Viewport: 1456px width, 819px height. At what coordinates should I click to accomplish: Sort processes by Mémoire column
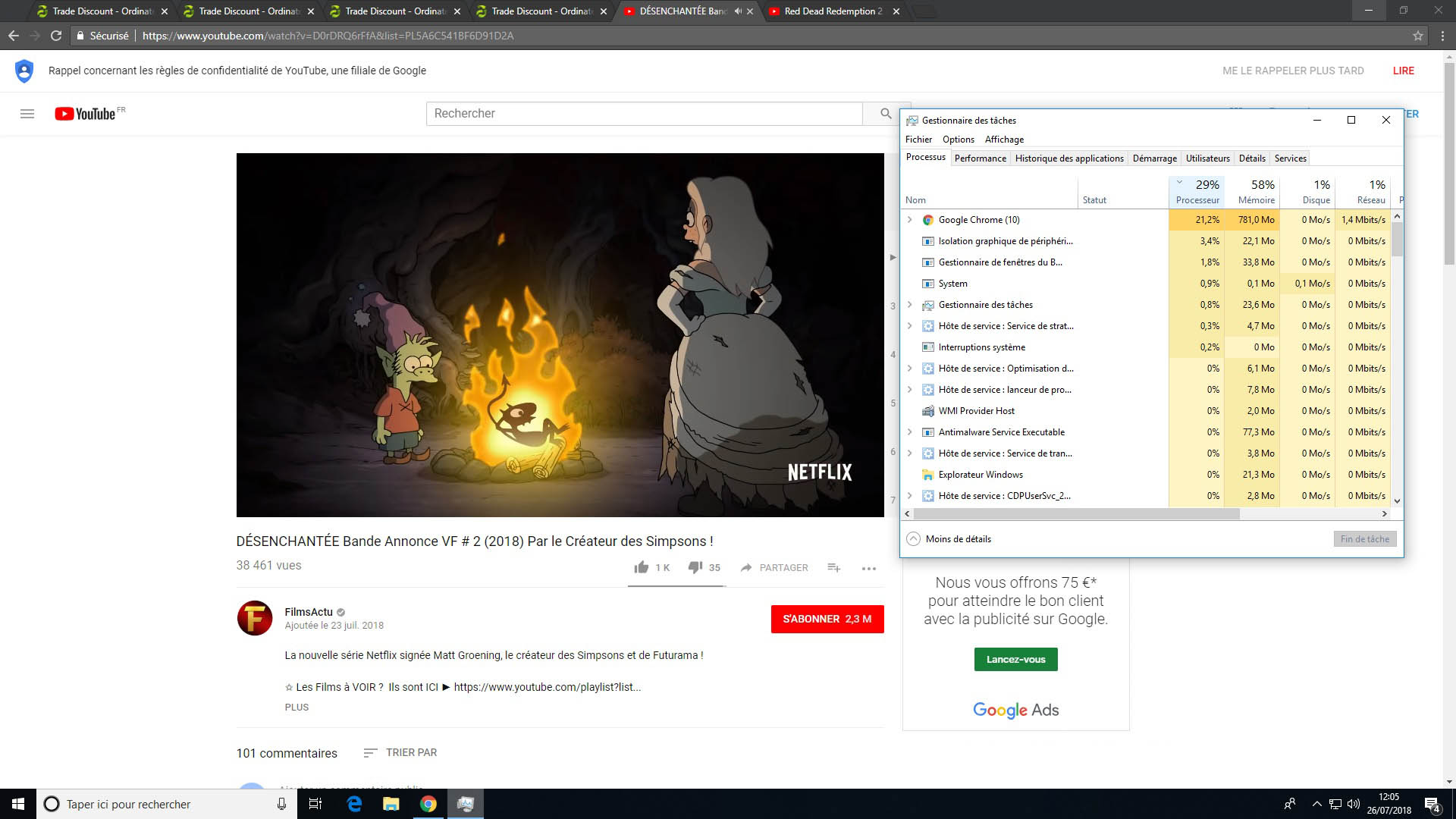point(1252,191)
